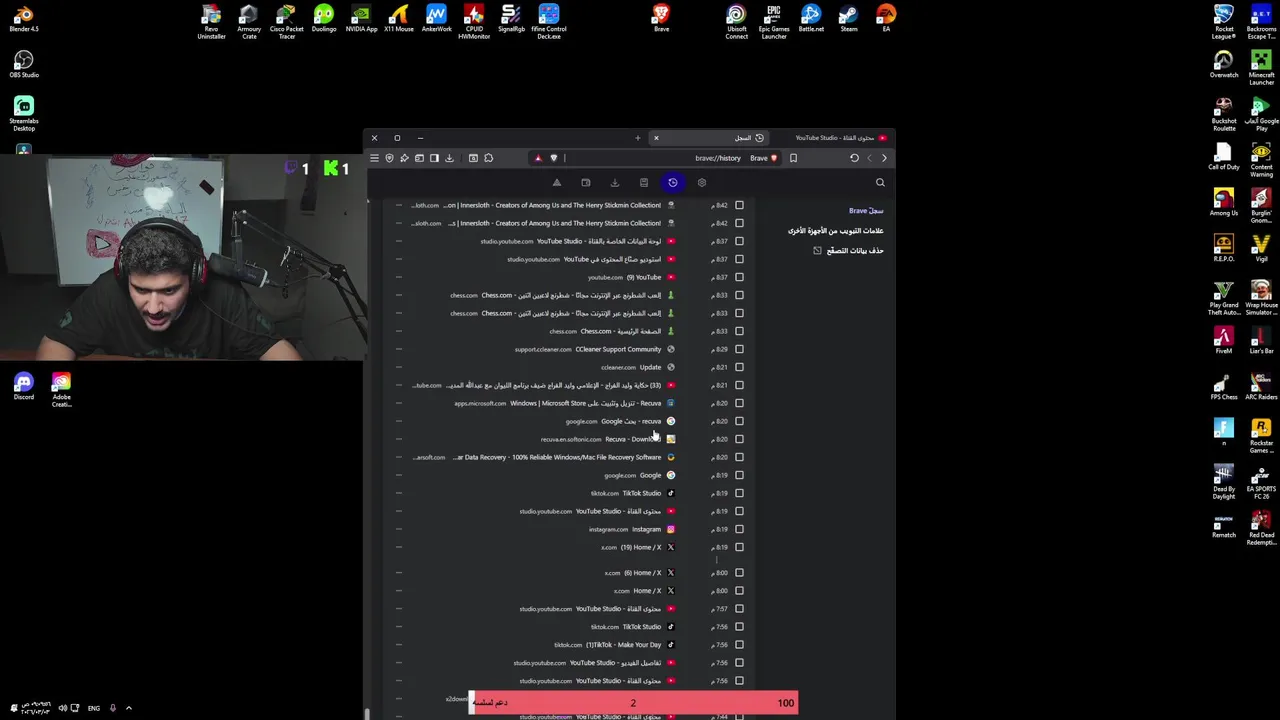Open the more-actions menu for the Google - recuva search entry
This screenshot has width=1280, height=720.
click(x=398, y=421)
